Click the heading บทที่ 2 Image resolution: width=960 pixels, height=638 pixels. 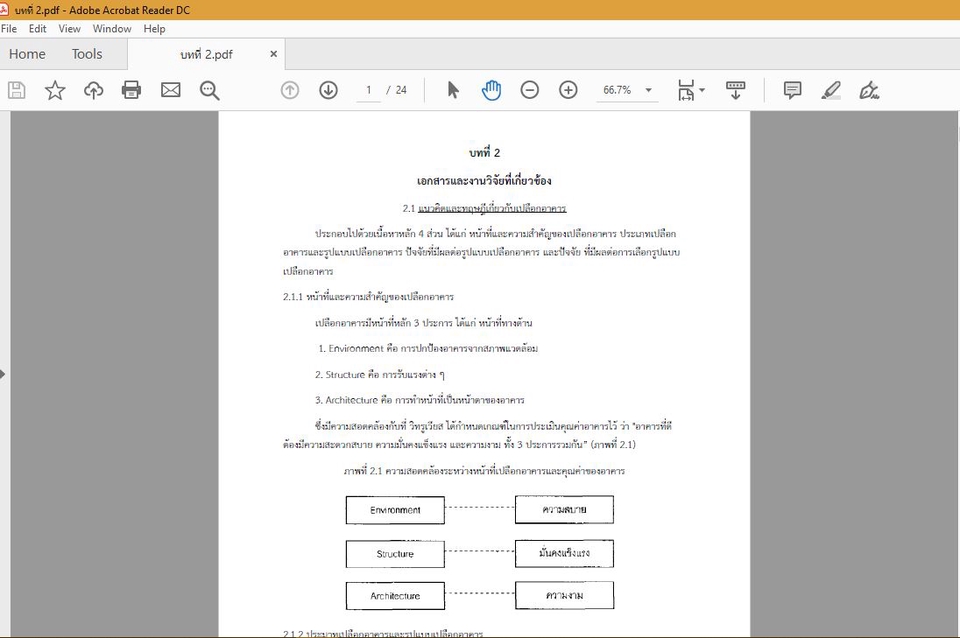(x=484, y=152)
